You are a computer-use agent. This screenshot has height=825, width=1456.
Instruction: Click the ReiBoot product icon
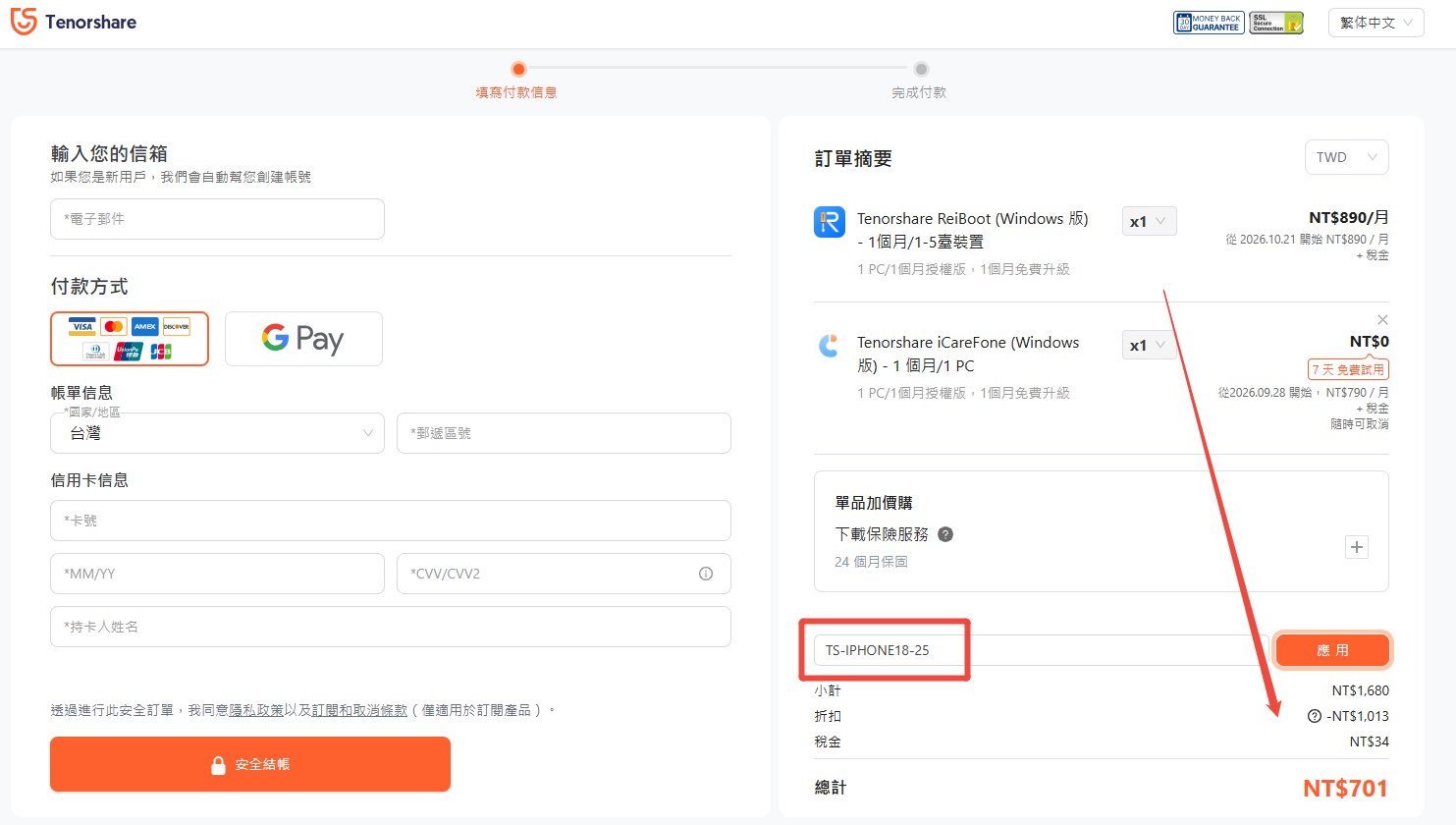click(830, 222)
